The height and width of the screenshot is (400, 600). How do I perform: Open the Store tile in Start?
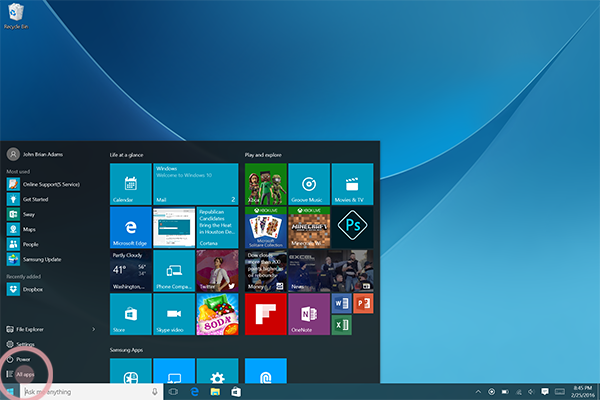click(130, 314)
